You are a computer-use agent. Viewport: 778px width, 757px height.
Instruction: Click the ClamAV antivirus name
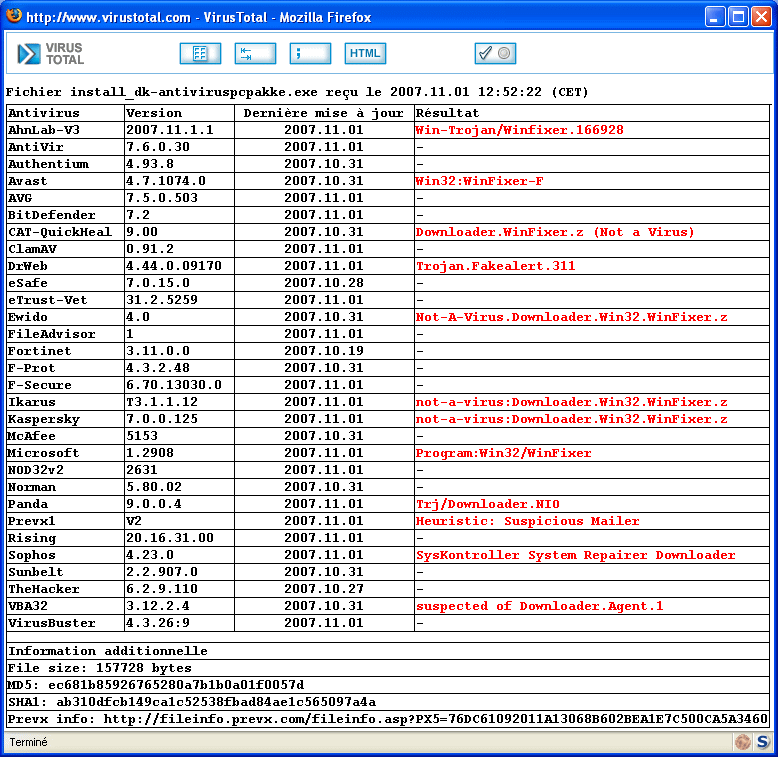[x=32, y=249]
